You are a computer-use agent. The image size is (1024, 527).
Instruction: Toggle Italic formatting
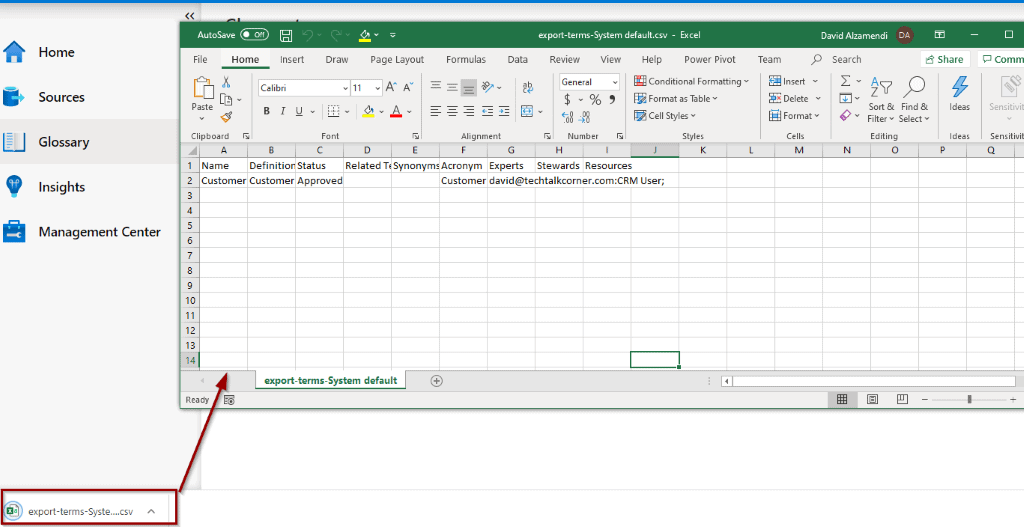pos(283,112)
